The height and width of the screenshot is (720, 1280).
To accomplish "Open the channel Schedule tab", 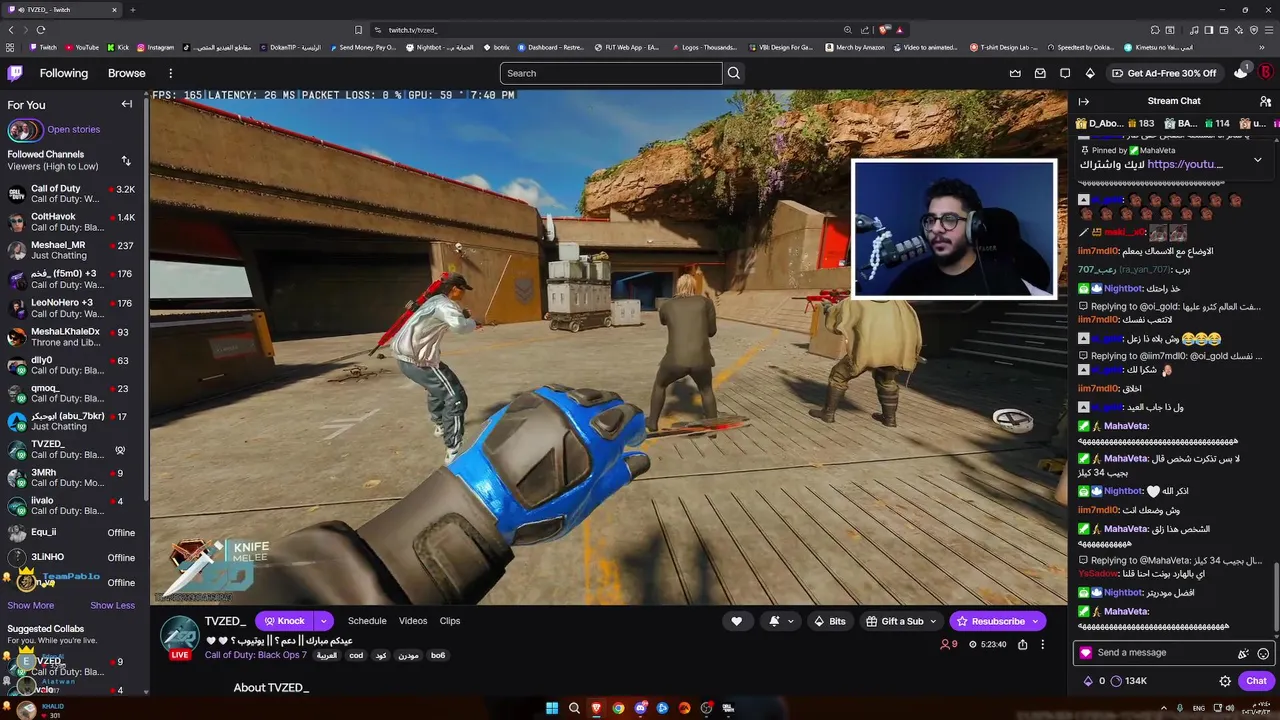I will click(x=367, y=621).
